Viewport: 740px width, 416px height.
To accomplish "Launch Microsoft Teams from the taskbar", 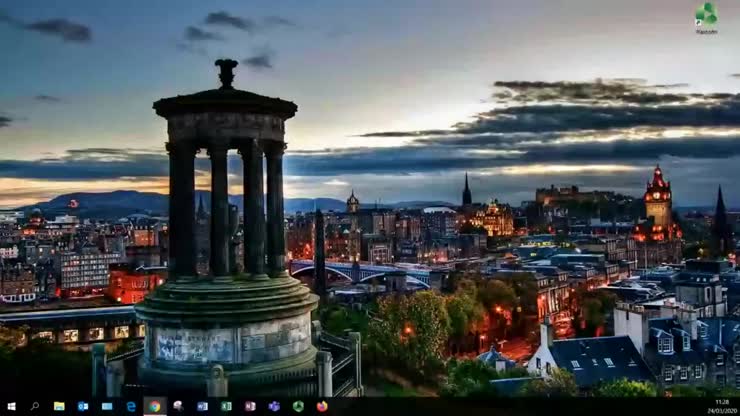I will (x=274, y=406).
